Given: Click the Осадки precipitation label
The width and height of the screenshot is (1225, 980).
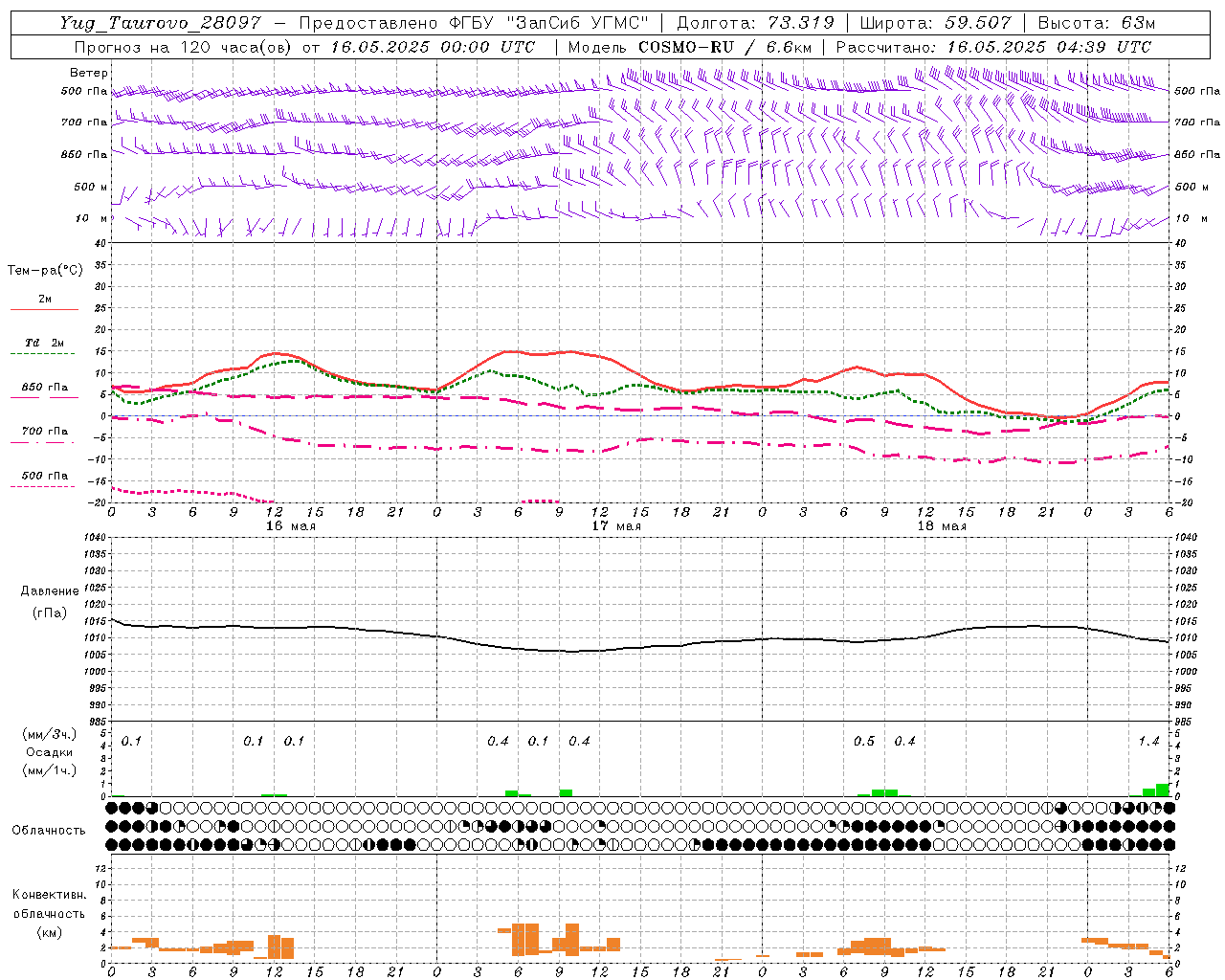Looking at the screenshot, I should tap(49, 752).
